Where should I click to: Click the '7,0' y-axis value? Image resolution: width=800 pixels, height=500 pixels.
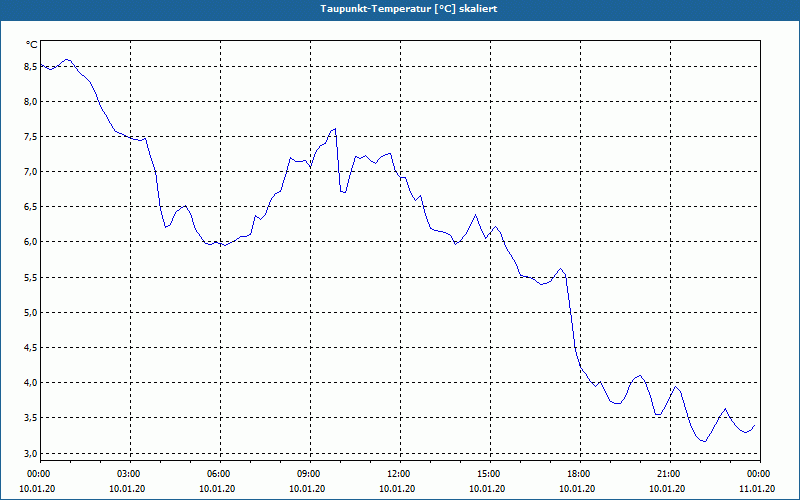pyautogui.click(x=31, y=172)
